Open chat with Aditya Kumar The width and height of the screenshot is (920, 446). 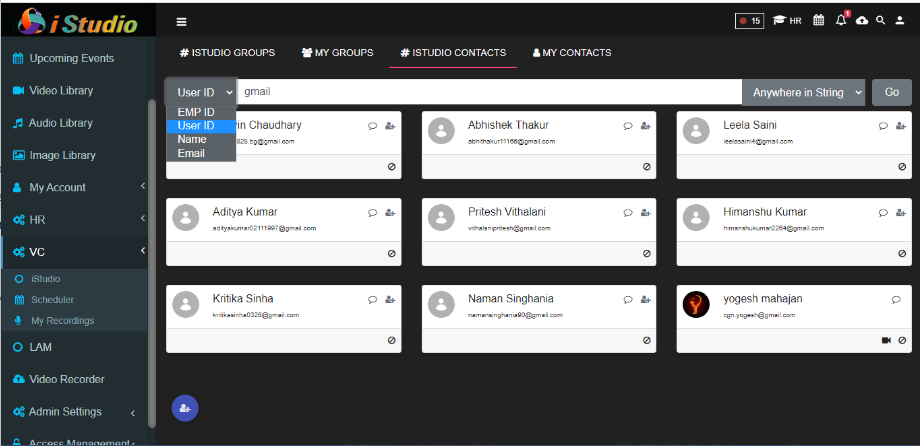(373, 212)
